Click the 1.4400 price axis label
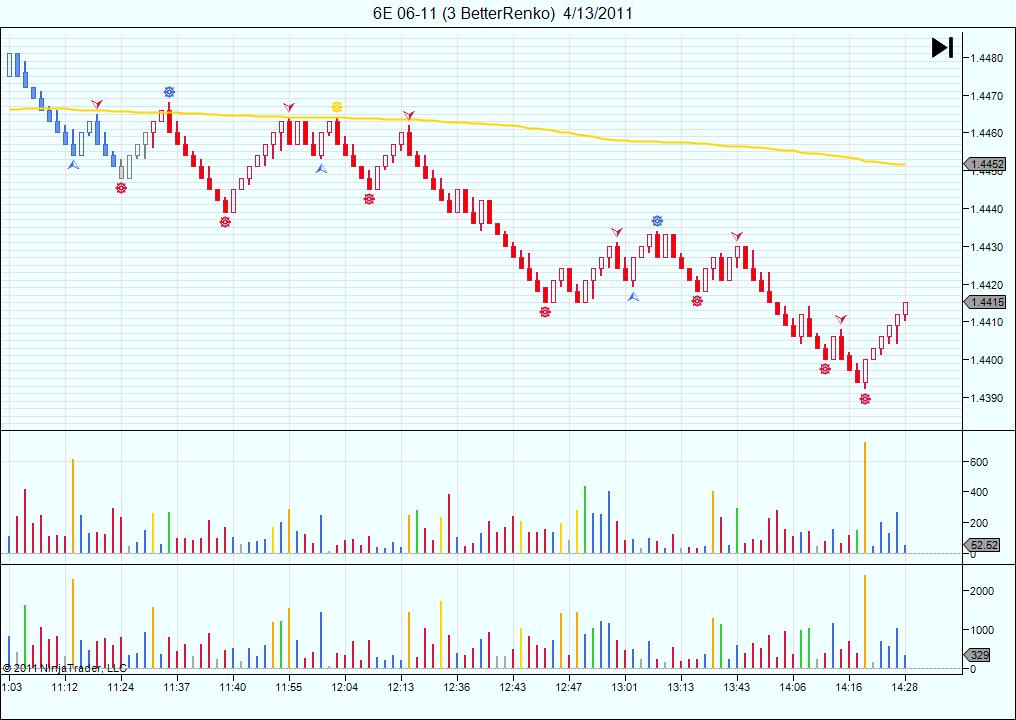 986,360
